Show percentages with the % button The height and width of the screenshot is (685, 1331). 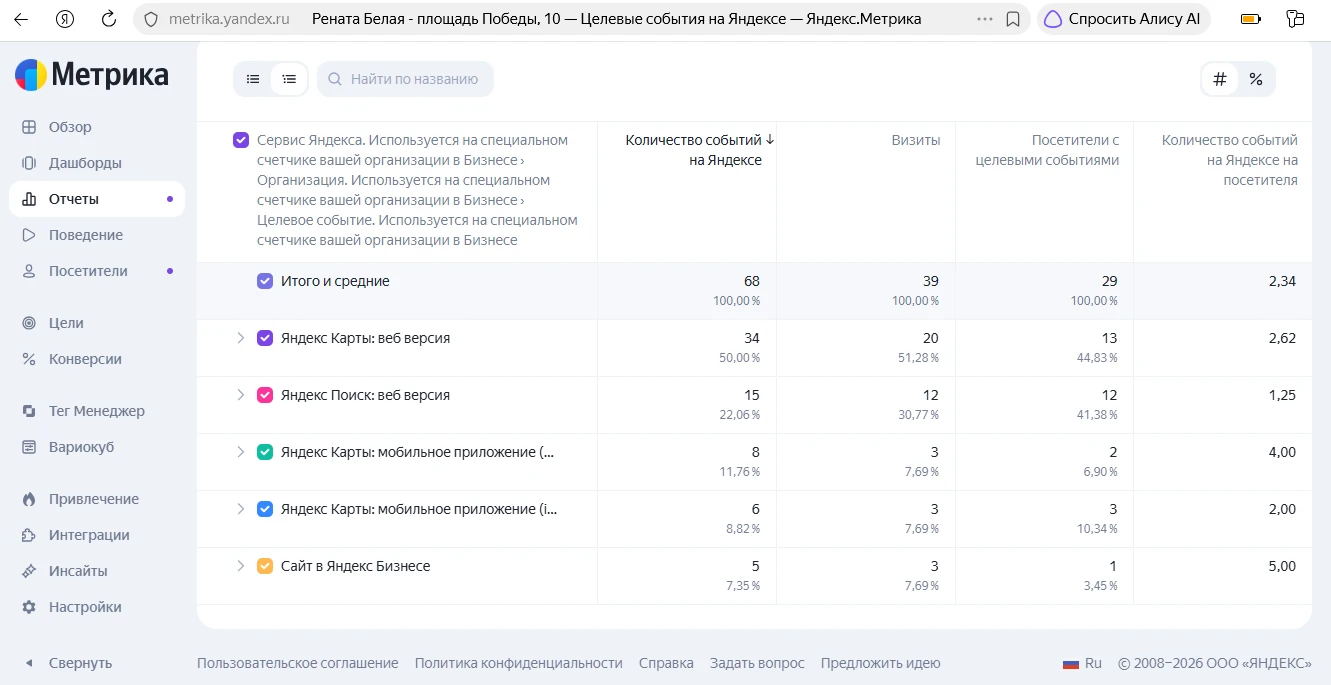[x=1256, y=79]
